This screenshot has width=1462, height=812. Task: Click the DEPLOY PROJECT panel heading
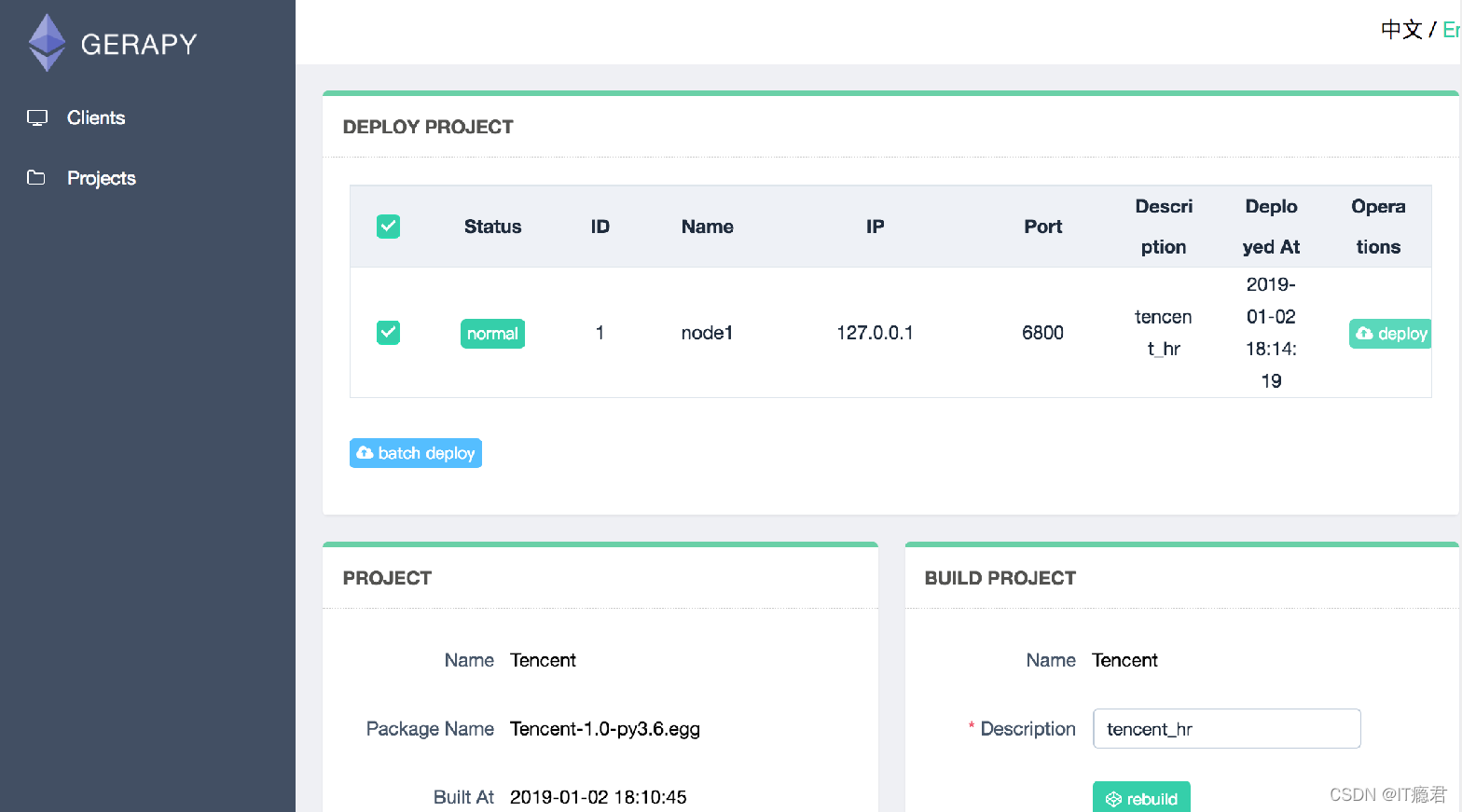pyautogui.click(x=428, y=127)
